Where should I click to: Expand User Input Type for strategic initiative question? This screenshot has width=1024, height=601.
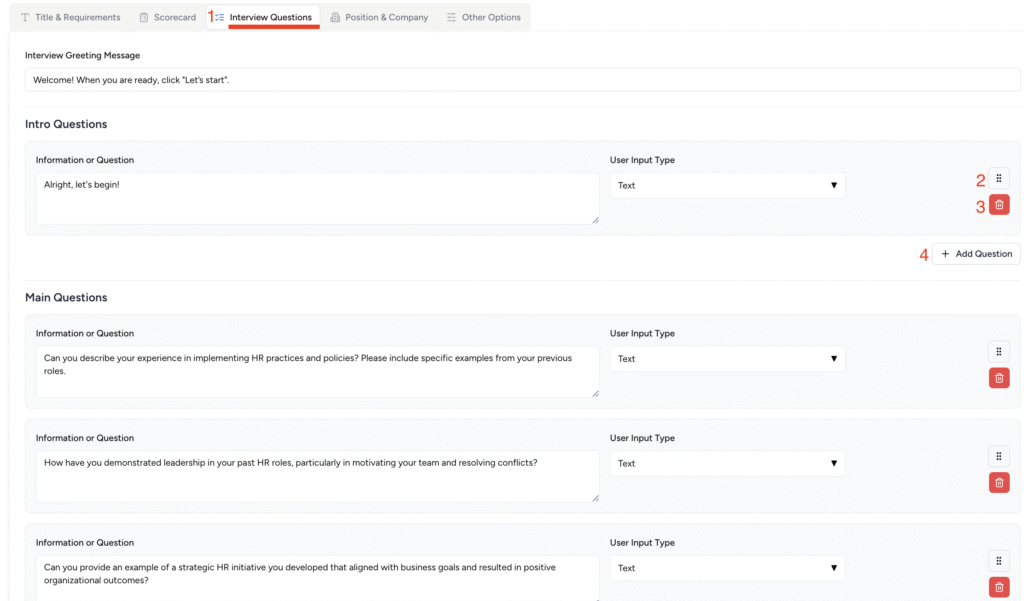(727, 568)
